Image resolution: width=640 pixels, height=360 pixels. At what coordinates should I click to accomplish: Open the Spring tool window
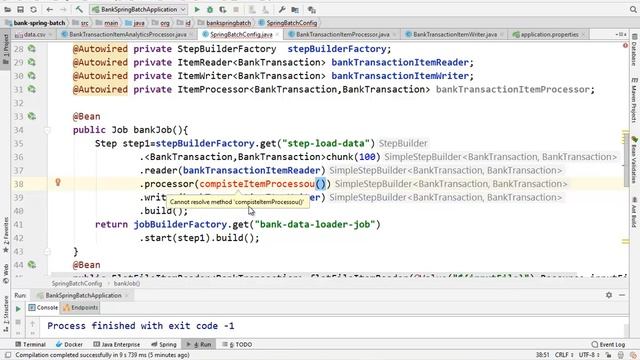[x=163, y=344]
